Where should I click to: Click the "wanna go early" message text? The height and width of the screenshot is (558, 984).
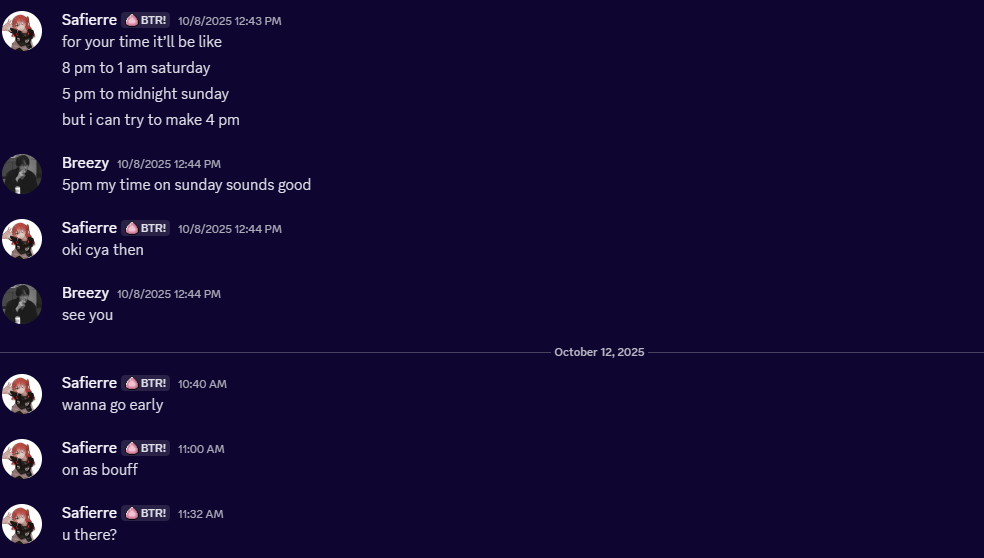[112, 405]
